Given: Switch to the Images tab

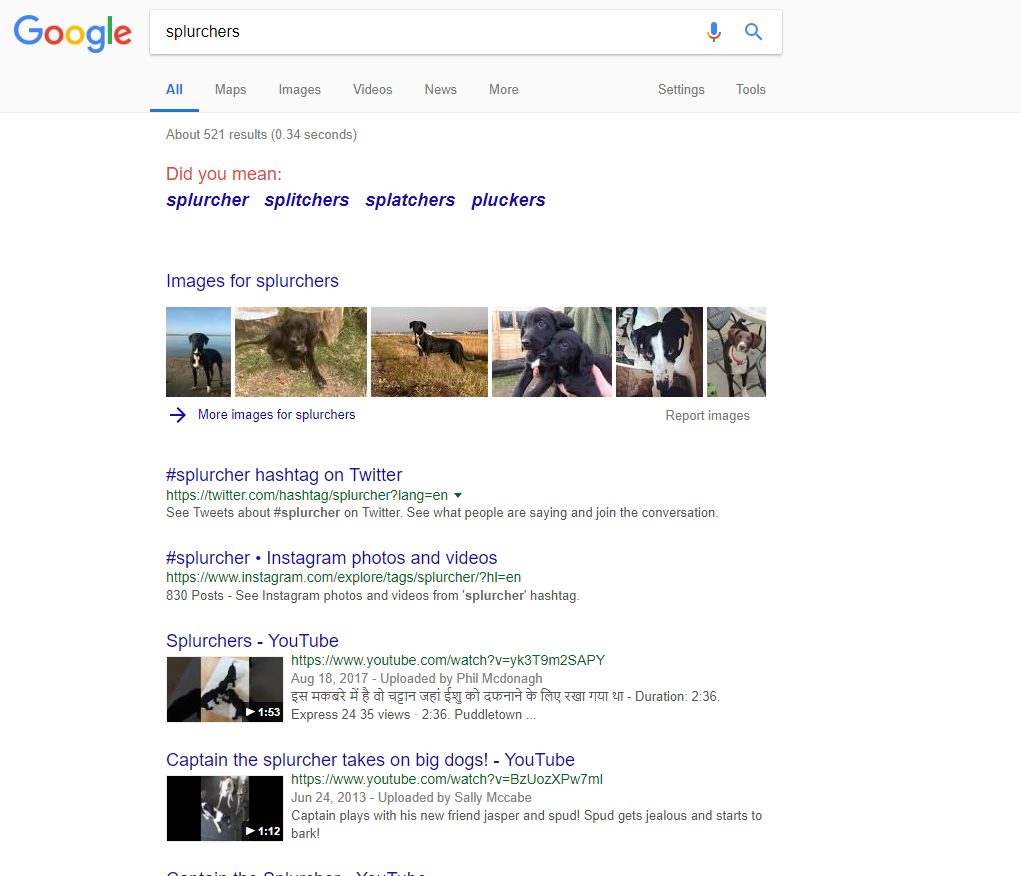Looking at the screenshot, I should 300,89.
